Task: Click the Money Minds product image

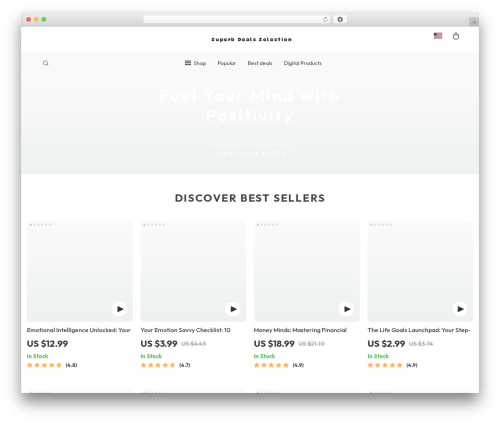Action: point(307,271)
